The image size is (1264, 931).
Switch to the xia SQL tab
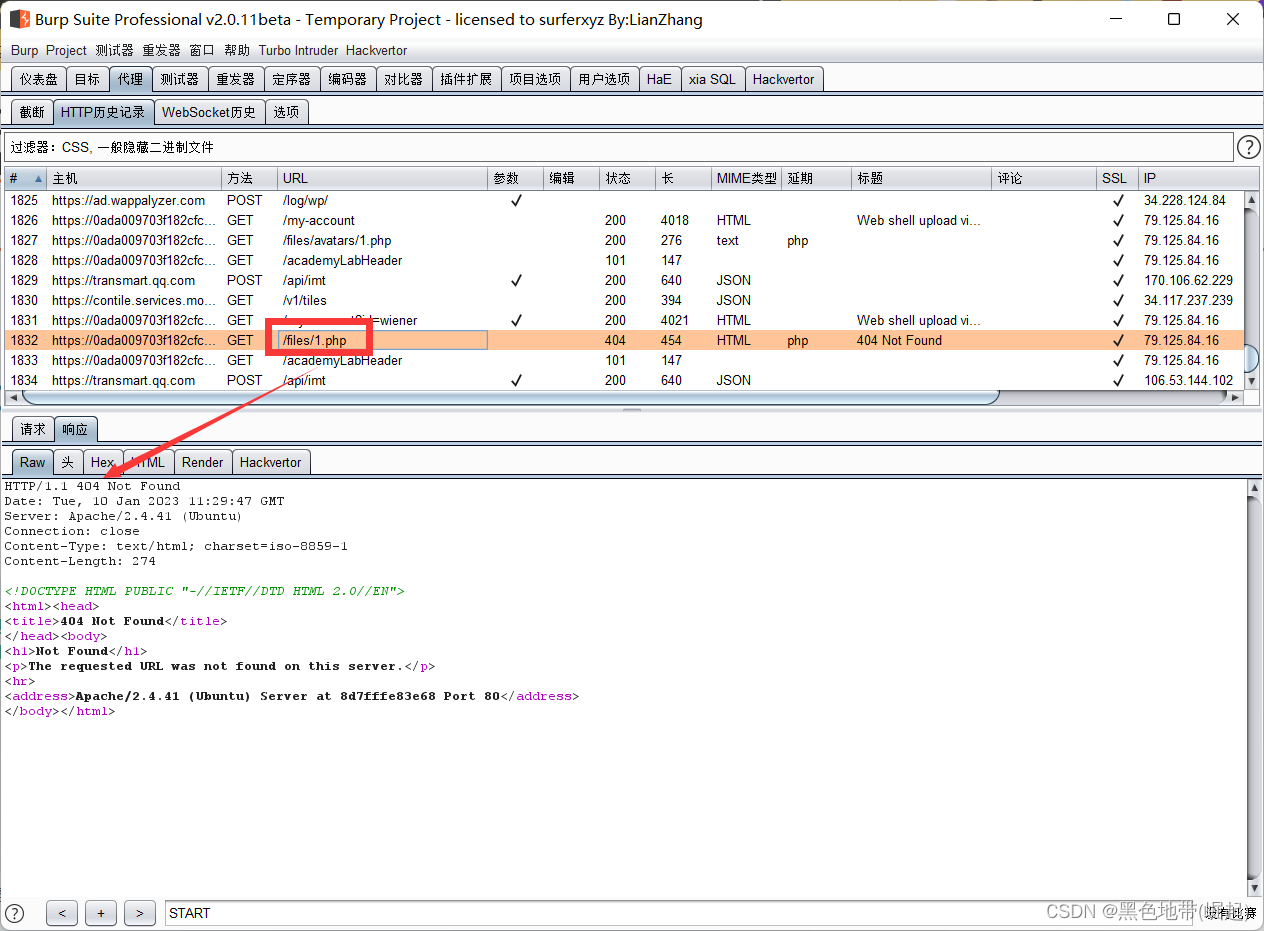click(712, 79)
